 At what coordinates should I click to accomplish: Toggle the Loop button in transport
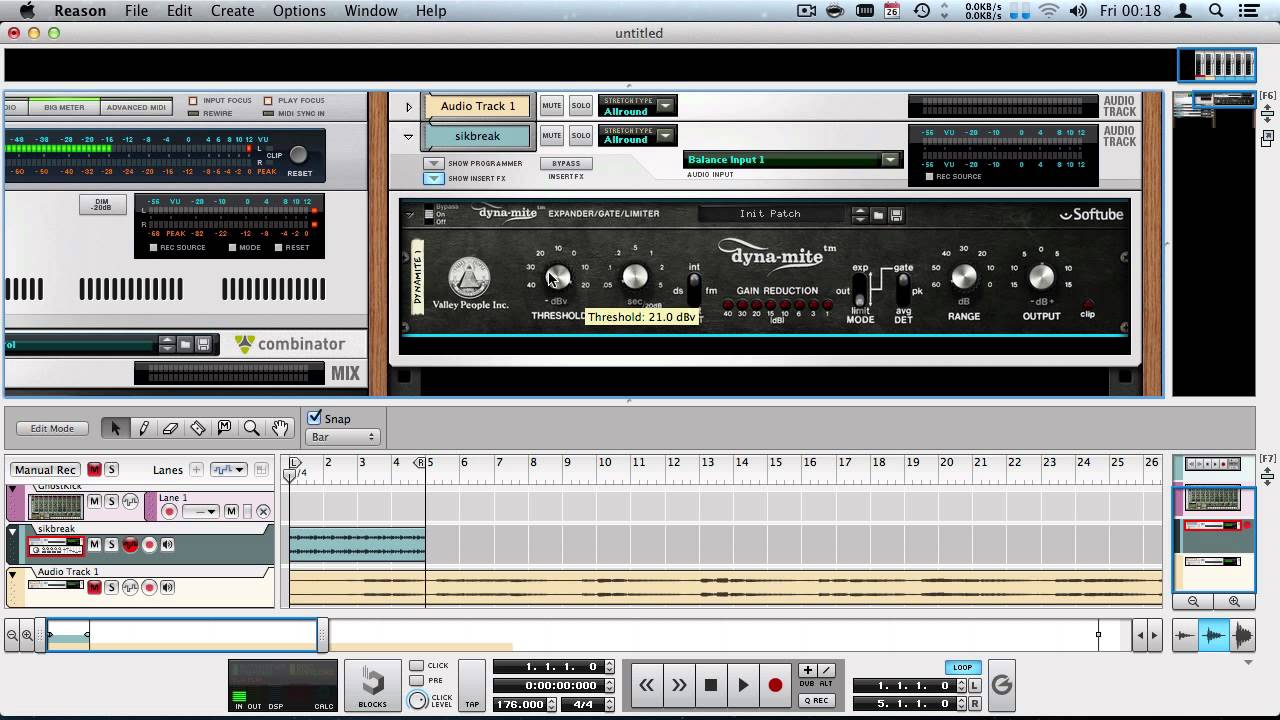pyautogui.click(x=962, y=667)
